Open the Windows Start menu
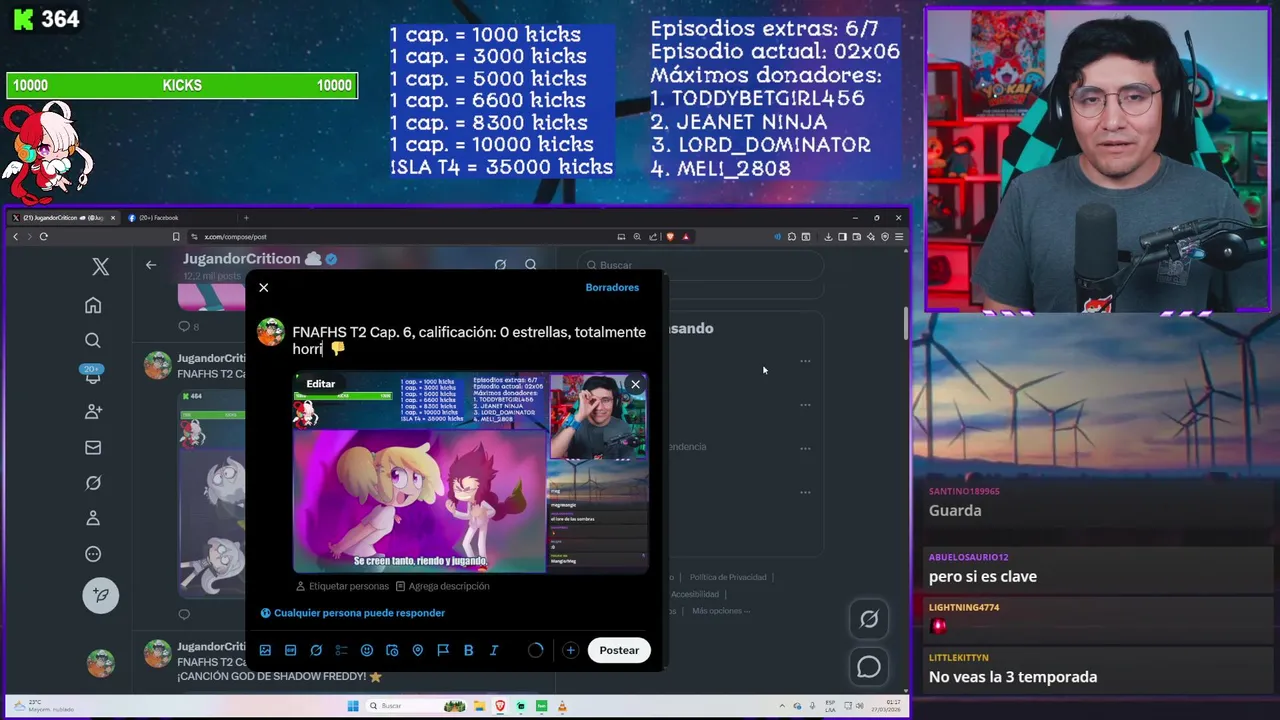1280x720 pixels. pyautogui.click(x=352, y=706)
